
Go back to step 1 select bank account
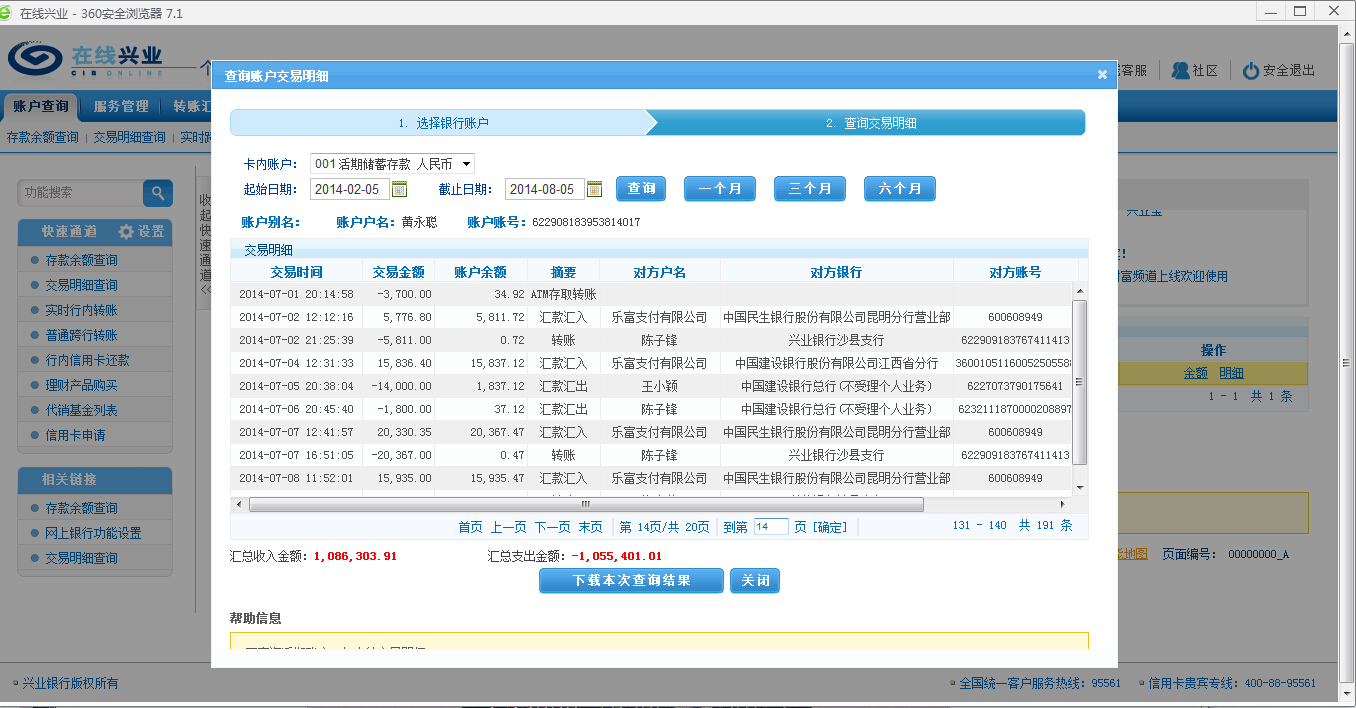[x=443, y=123]
